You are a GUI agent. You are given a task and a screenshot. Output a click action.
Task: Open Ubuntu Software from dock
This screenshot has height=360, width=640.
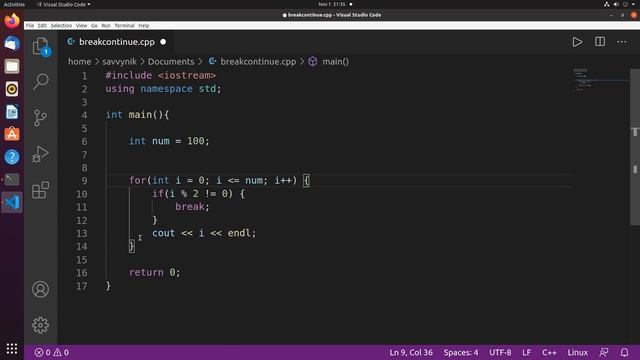point(12,134)
